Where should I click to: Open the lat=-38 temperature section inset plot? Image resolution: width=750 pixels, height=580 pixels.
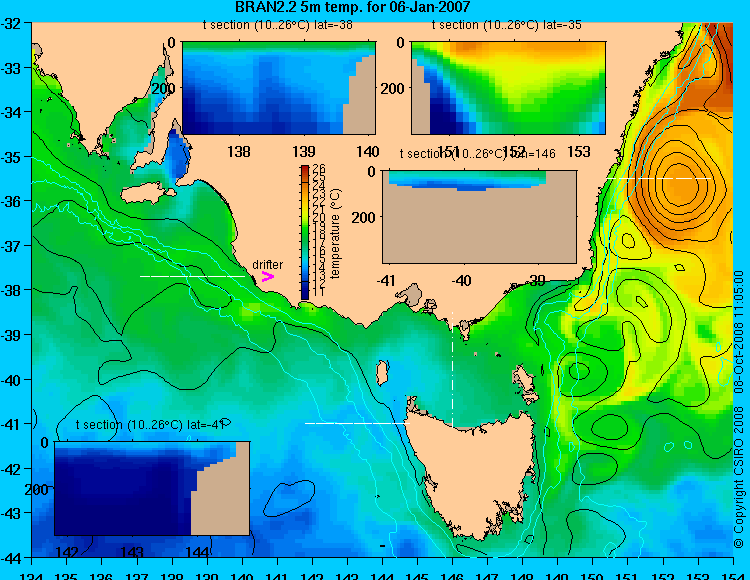(x=279, y=88)
